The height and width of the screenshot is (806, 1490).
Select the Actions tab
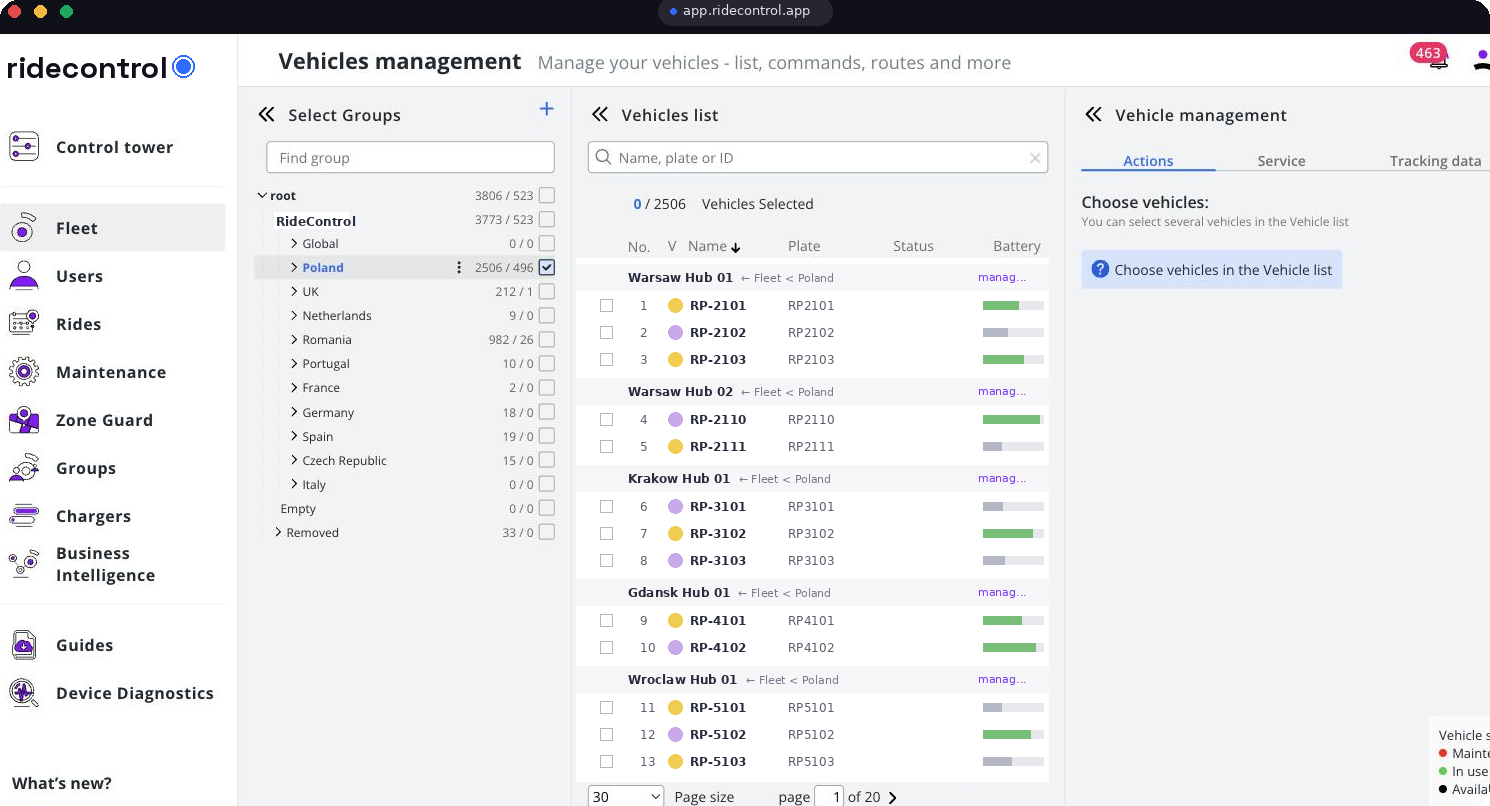coord(1148,161)
